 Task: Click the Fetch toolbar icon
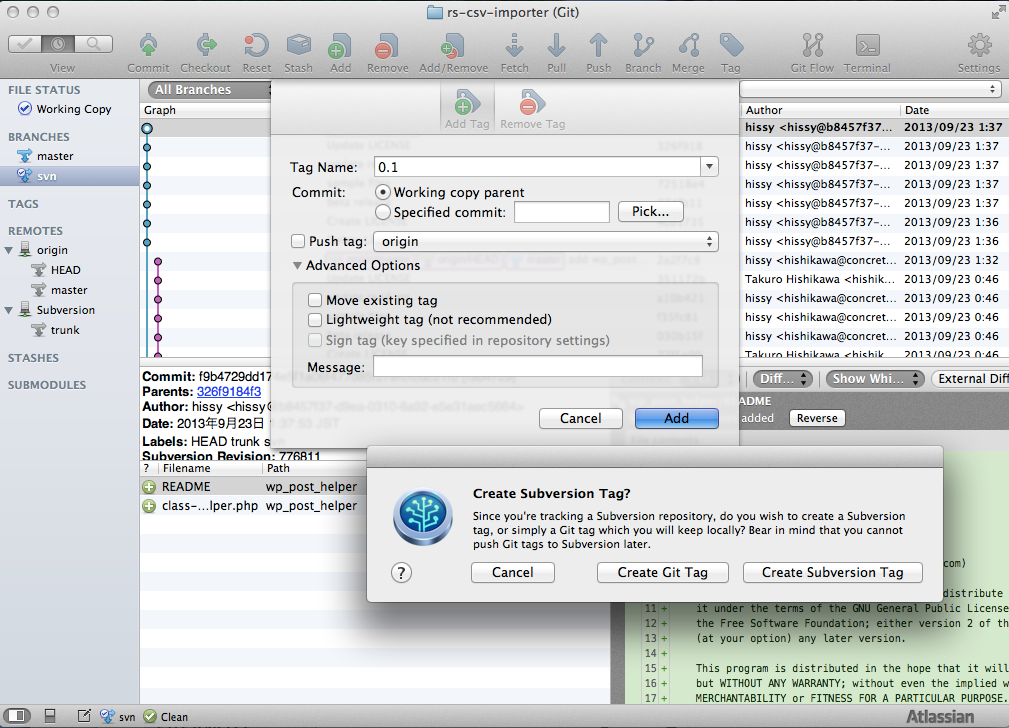514,46
